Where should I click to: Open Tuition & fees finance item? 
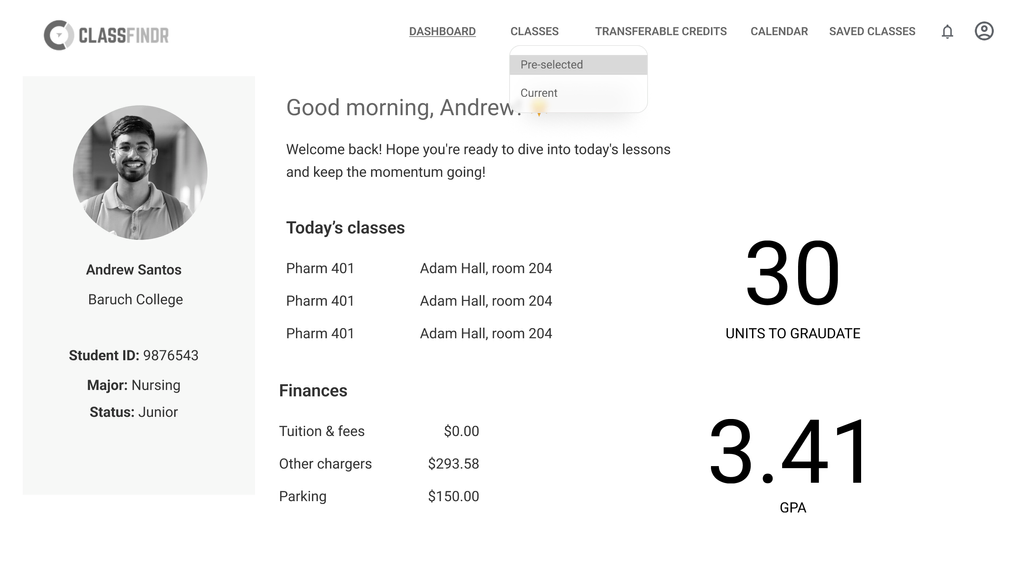tap(379, 431)
